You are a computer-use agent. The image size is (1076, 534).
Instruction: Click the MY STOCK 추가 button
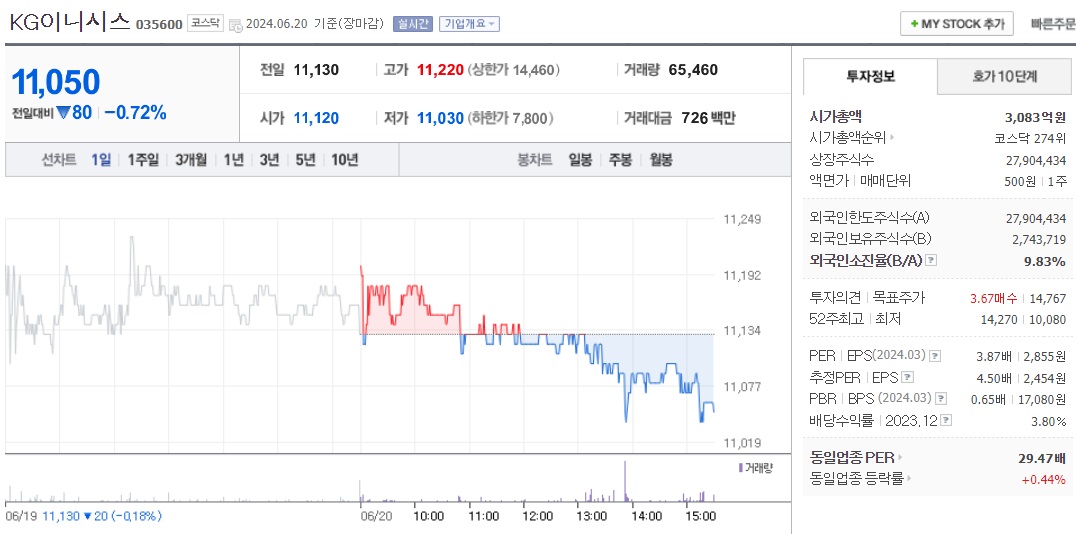(x=957, y=24)
